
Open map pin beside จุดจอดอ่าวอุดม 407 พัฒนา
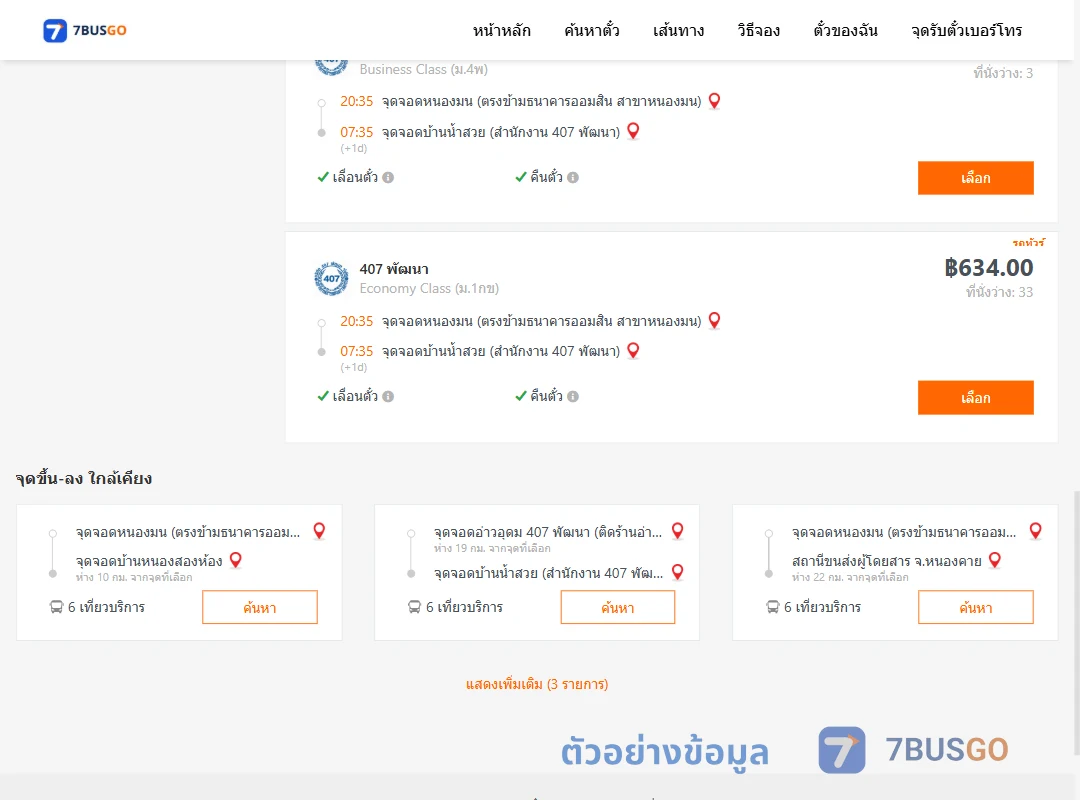coord(678,531)
